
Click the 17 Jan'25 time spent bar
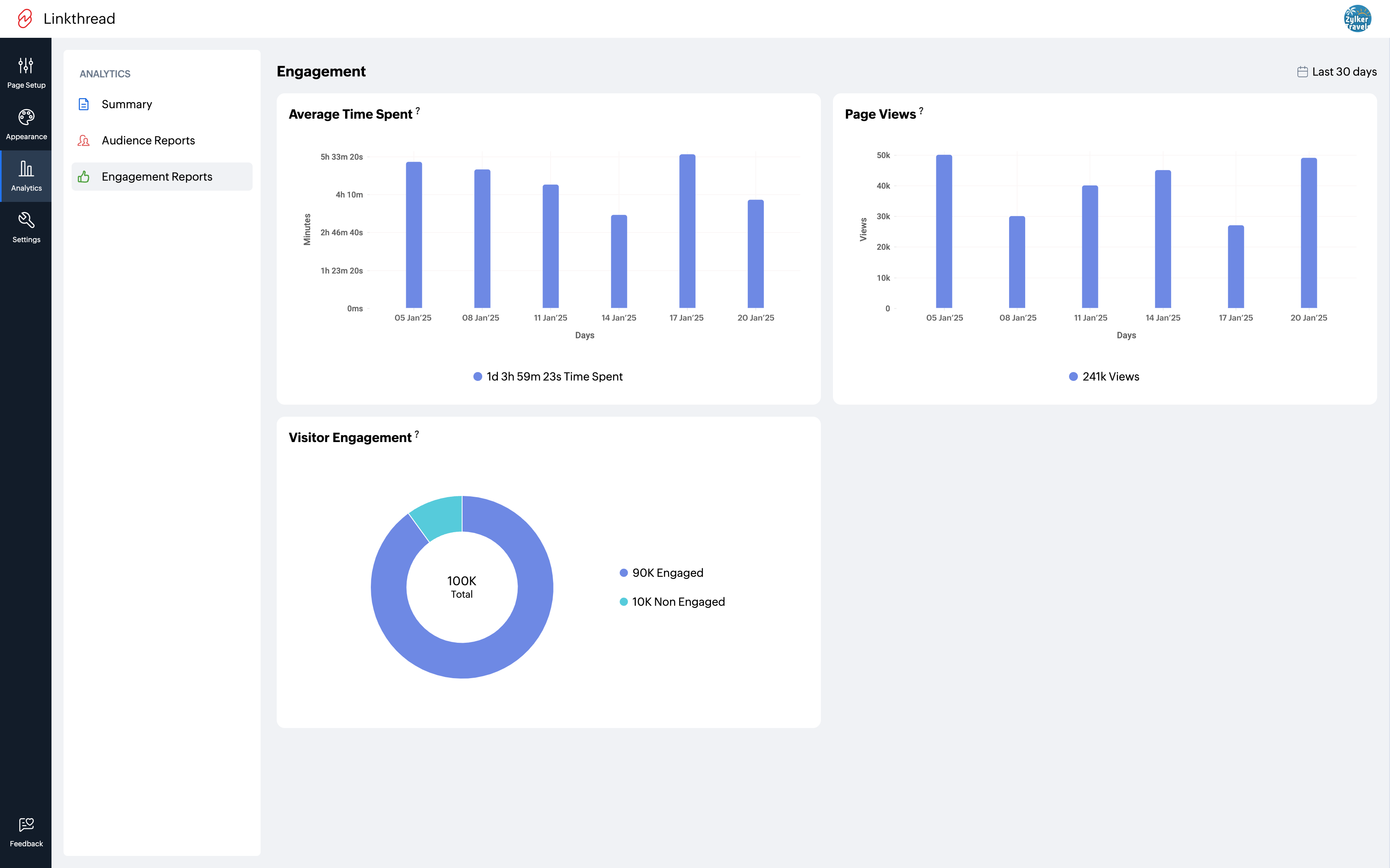click(687, 231)
